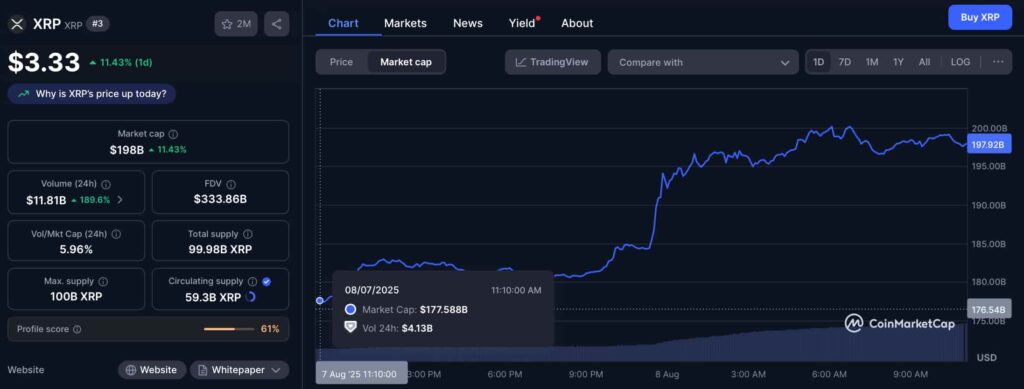Screen dimensions: 1024x389
Task: Open the News tab
Action: [468, 23]
